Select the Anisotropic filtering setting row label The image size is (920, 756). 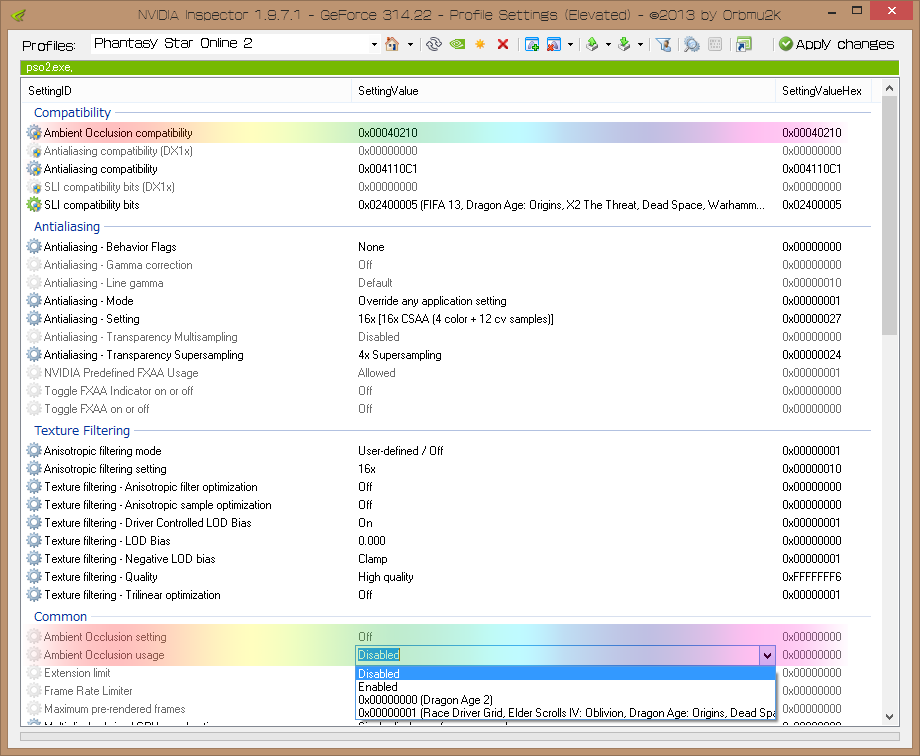pos(105,468)
